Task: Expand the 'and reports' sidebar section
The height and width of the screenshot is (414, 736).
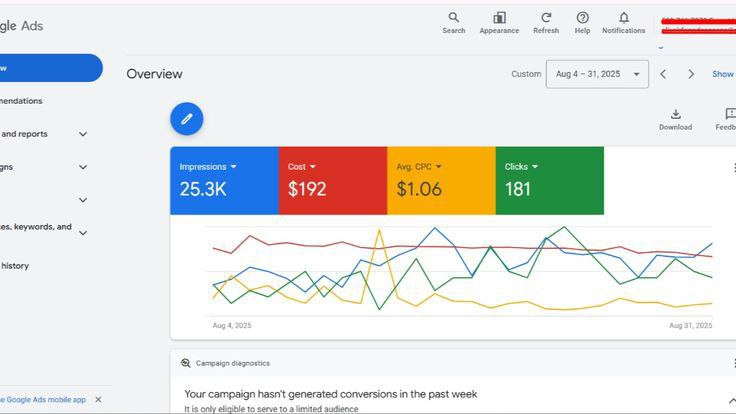Action: pyautogui.click(x=83, y=134)
